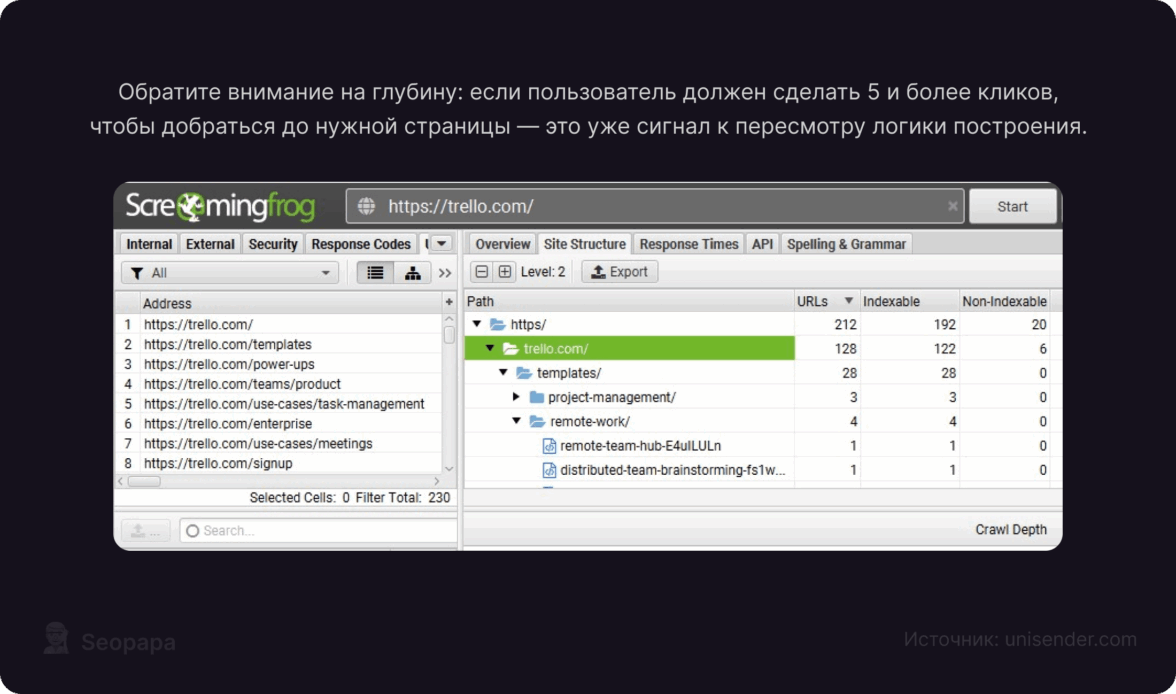Click remote-team-hub page file icon

click(x=549, y=446)
